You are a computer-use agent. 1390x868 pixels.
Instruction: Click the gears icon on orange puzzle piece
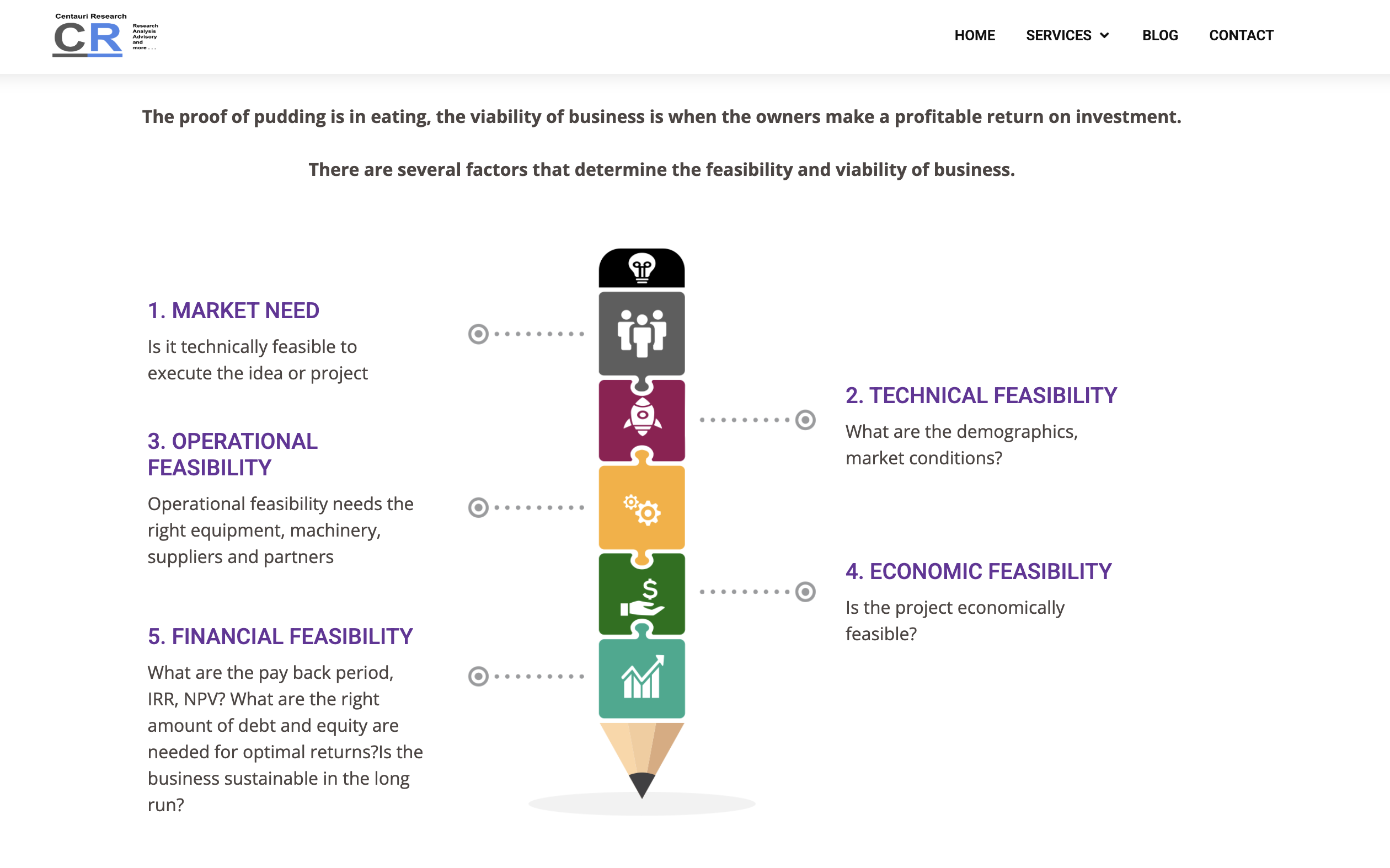642,509
